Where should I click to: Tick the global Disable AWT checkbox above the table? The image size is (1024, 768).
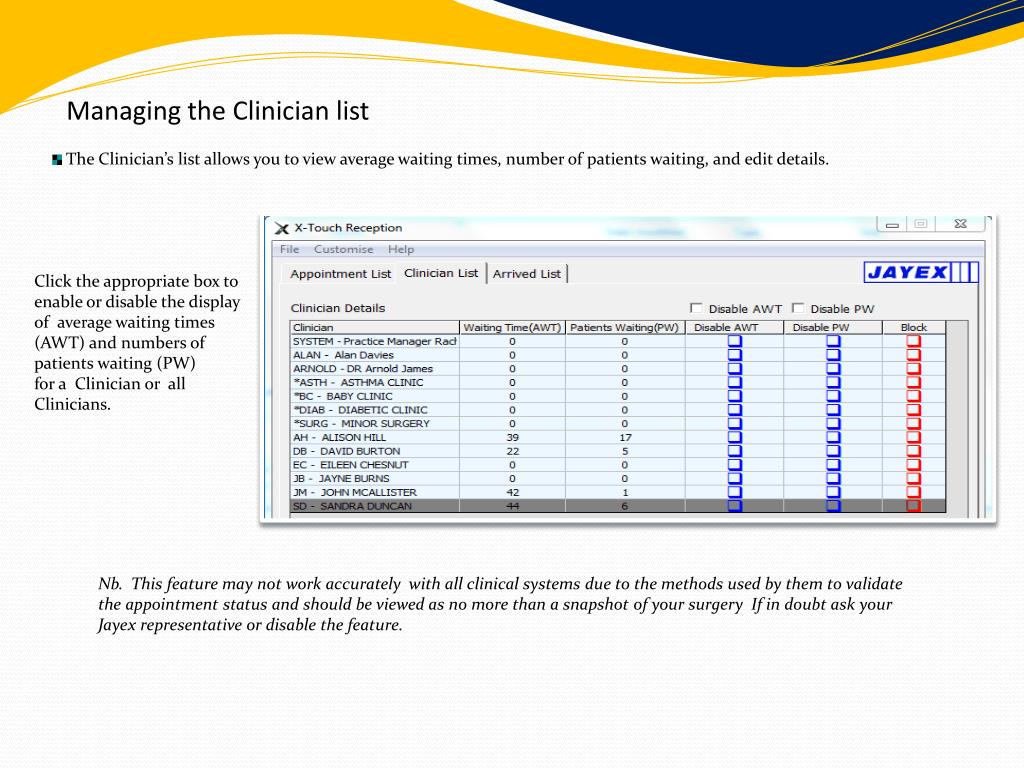pyautogui.click(x=696, y=308)
